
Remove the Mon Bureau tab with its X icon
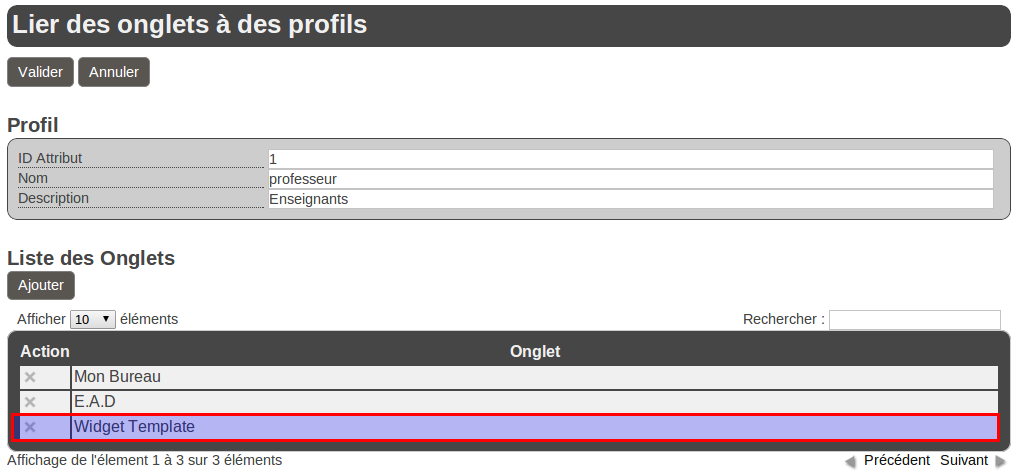(30, 377)
